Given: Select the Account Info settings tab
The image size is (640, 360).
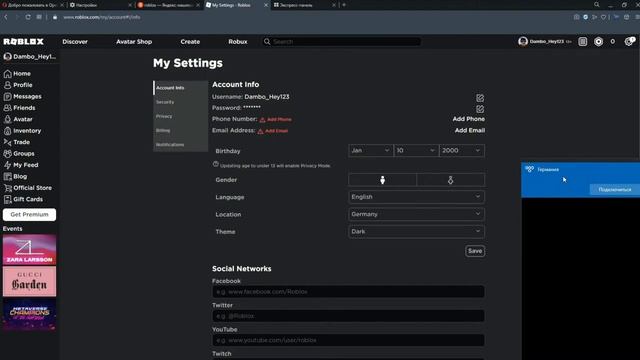Looking at the screenshot, I should 180,88.
